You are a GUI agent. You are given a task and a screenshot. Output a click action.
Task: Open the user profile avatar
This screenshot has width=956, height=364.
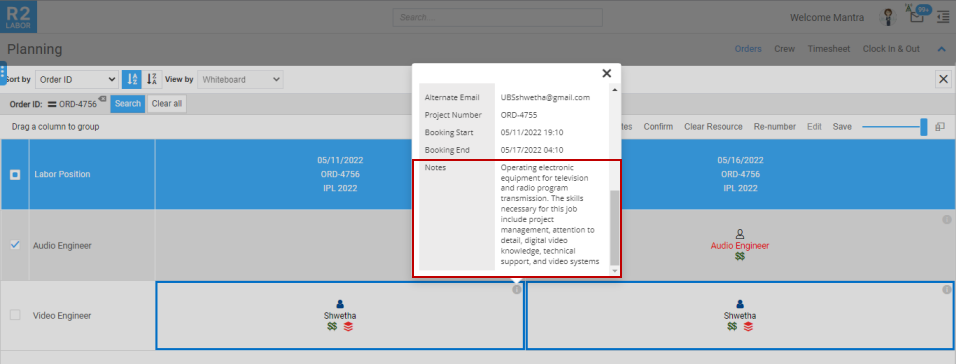click(887, 17)
